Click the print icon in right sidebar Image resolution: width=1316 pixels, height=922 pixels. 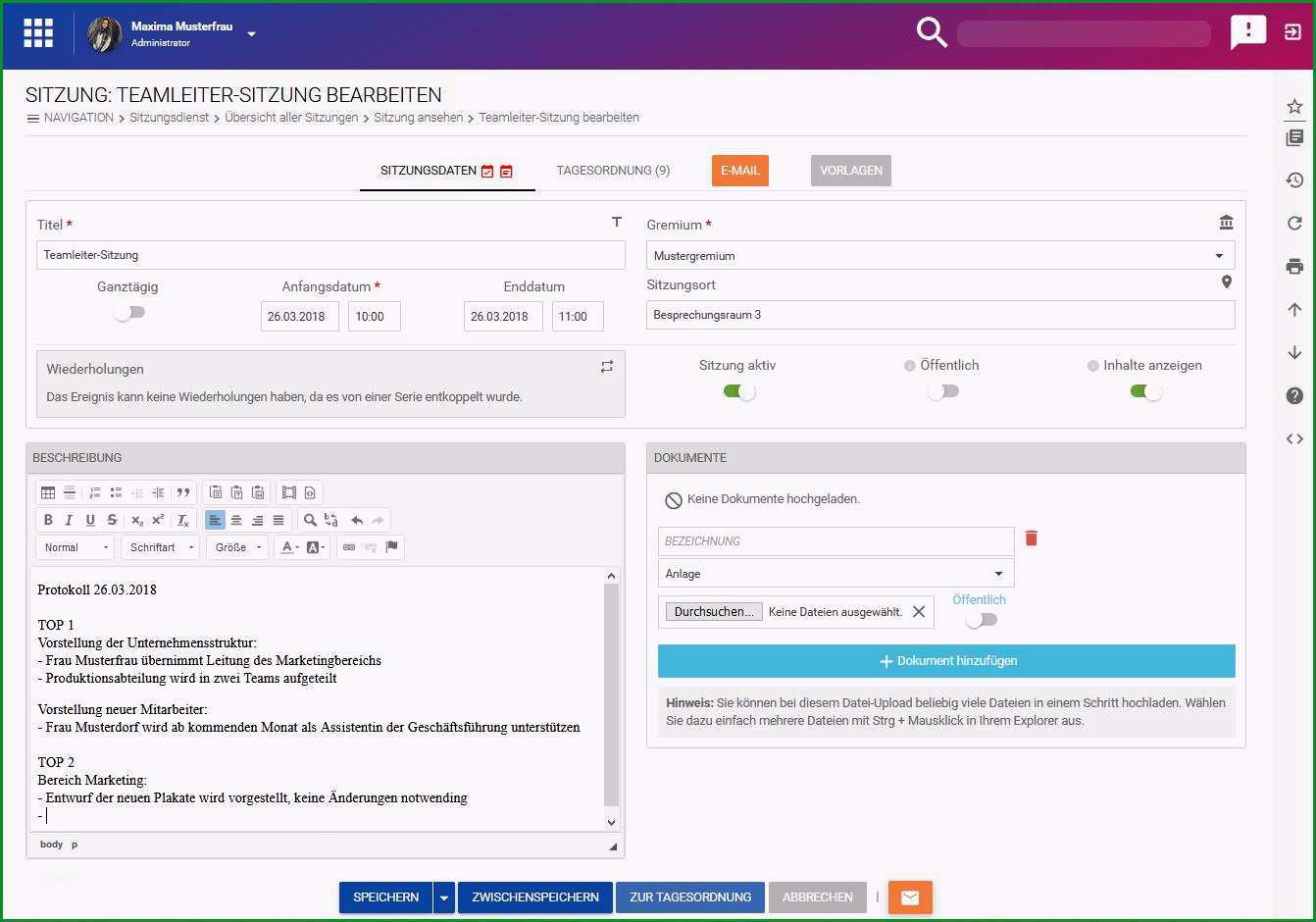coord(1294,266)
